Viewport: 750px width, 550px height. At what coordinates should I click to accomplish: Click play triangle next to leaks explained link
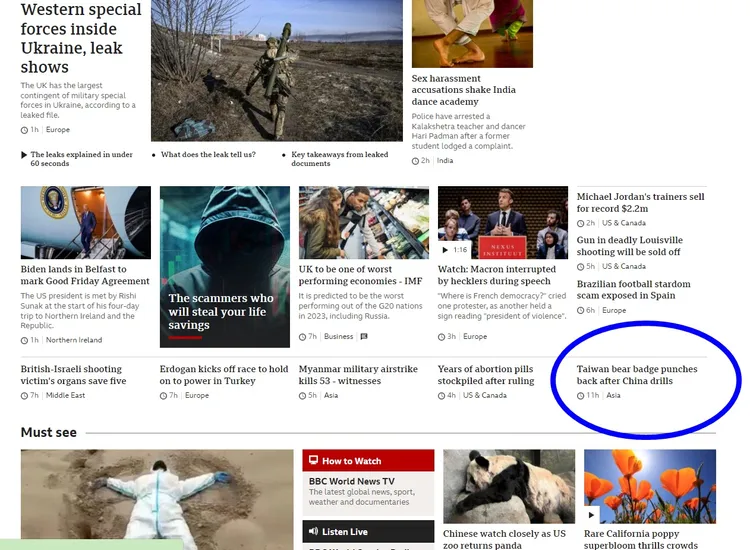point(24,155)
